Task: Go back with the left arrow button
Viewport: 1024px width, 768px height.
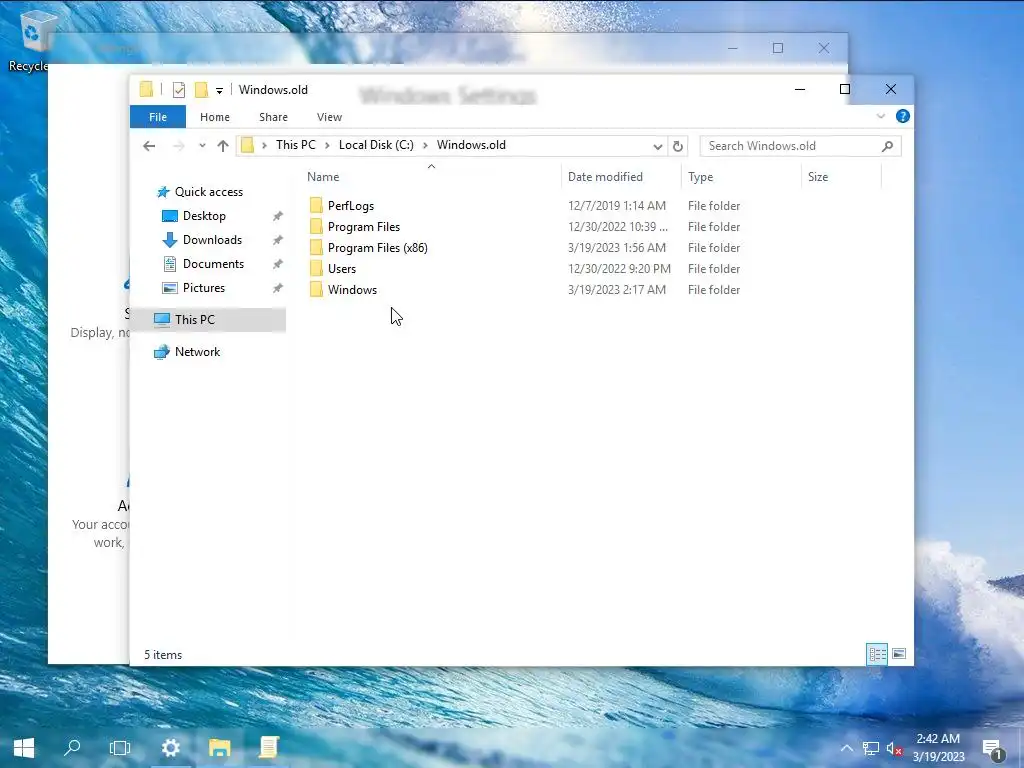Action: tap(149, 146)
